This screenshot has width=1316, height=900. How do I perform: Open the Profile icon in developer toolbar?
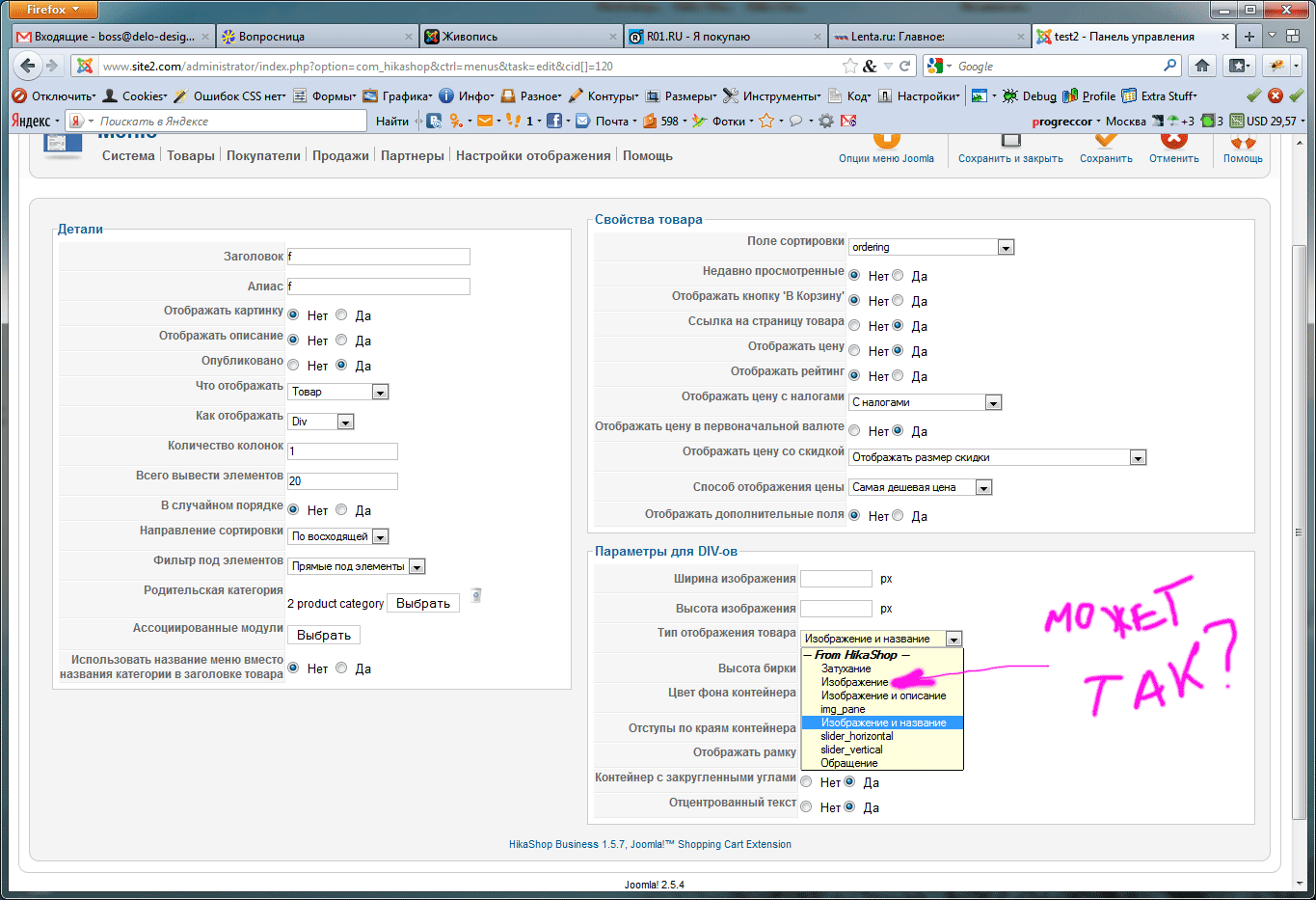tap(1070, 95)
